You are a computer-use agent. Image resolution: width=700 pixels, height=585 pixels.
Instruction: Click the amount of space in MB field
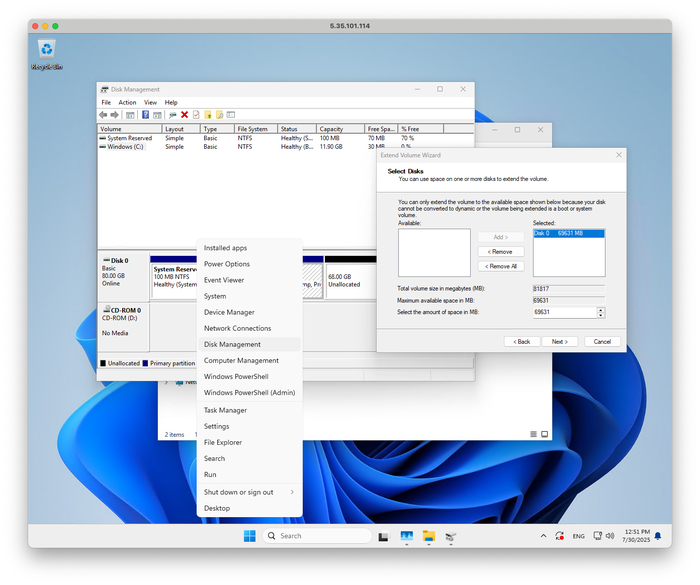click(x=563, y=312)
